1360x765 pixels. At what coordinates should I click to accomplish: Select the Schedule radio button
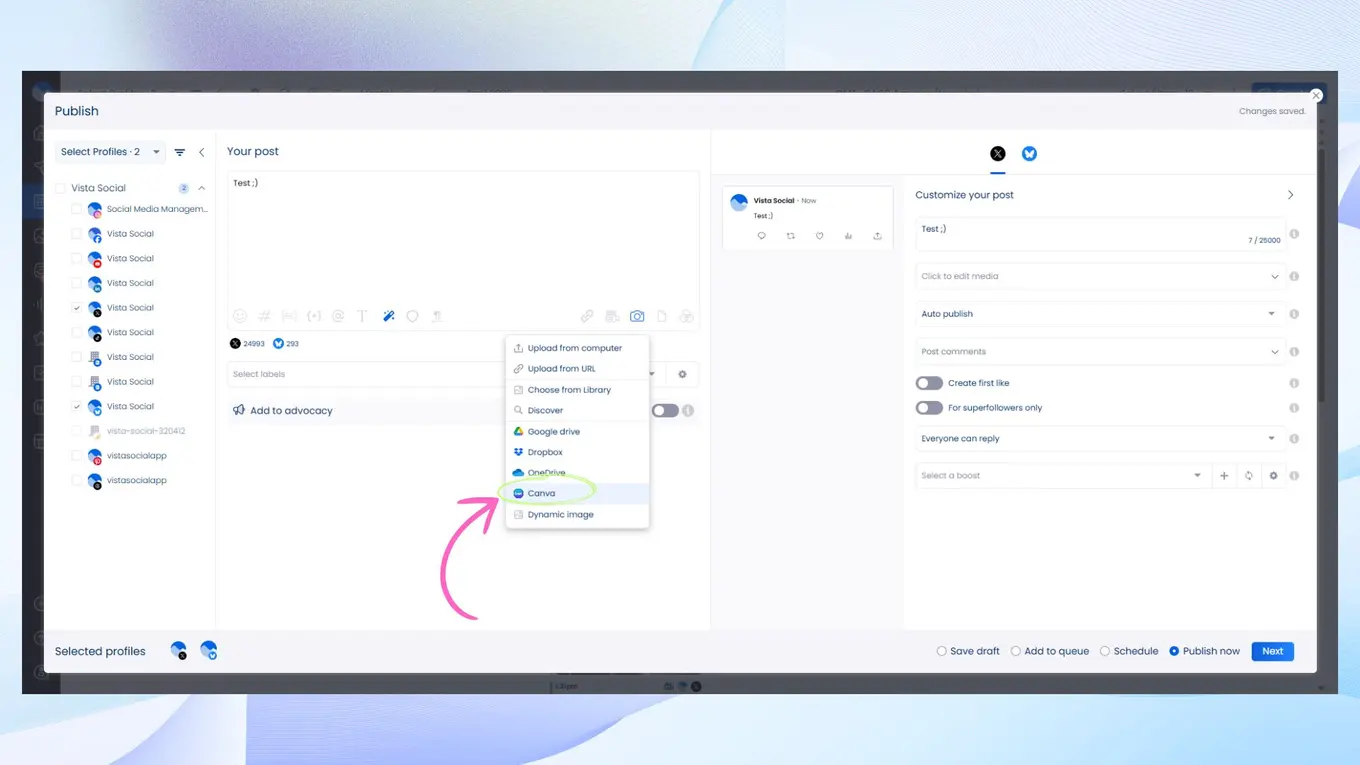(1105, 651)
